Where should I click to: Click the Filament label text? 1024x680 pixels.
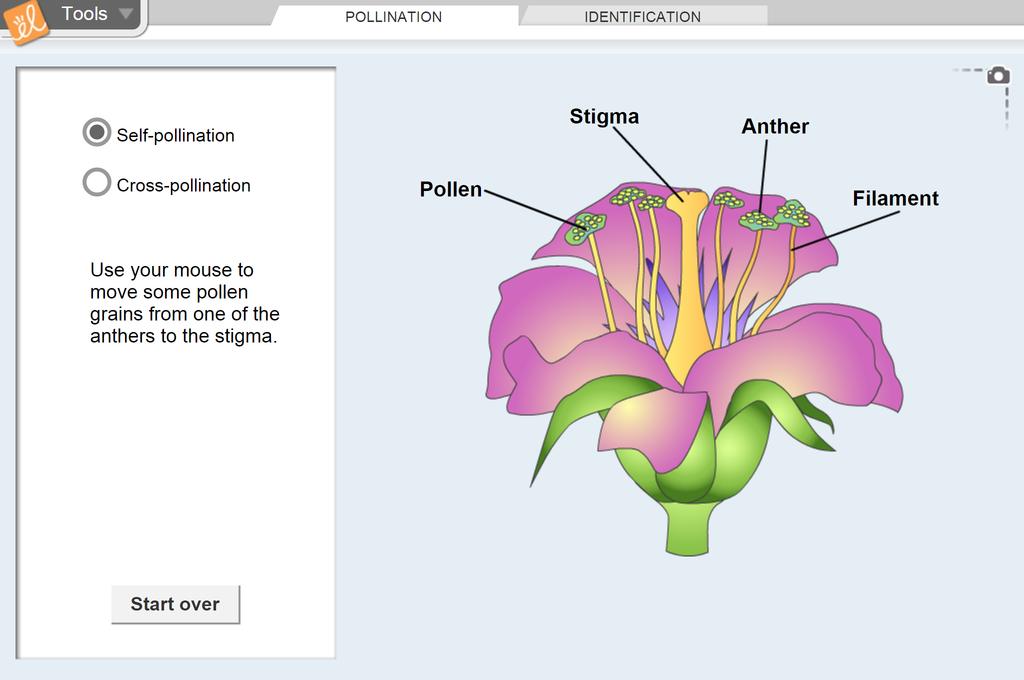click(x=895, y=199)
